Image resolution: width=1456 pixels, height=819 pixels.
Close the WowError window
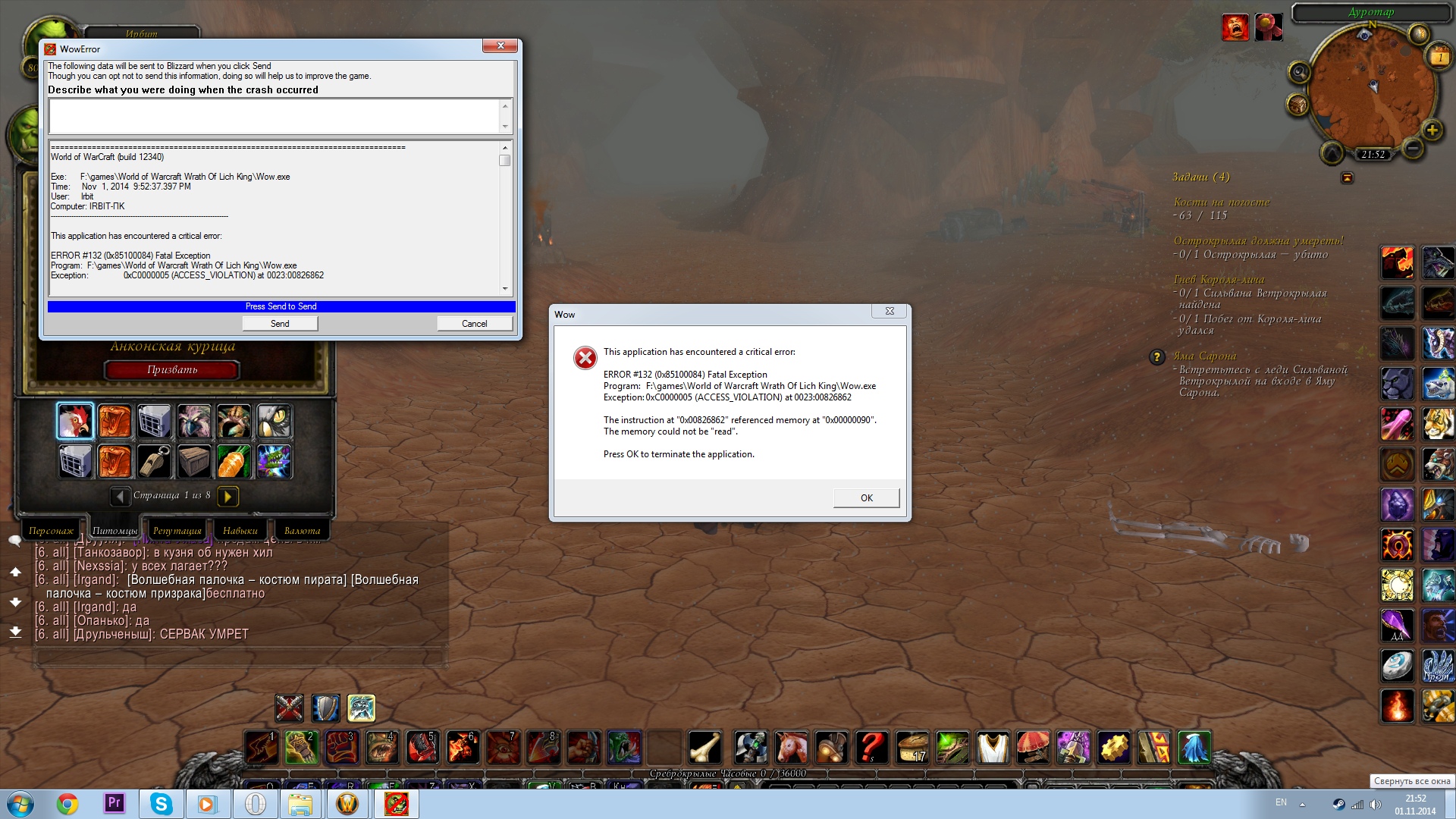500,46
